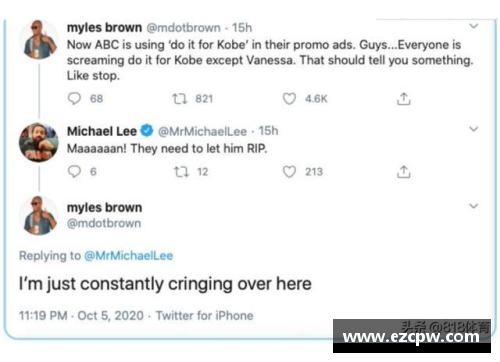Like Michael Lee's tweet with 213 likes
Viewport: 500px width, 362px height.
tap(289, 172)
